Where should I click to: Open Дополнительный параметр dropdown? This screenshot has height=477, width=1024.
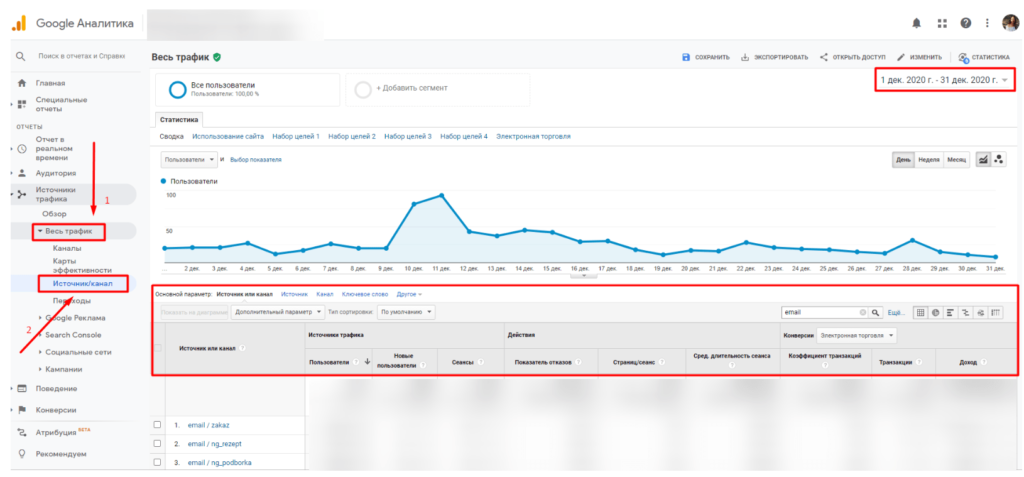point(278,312)
